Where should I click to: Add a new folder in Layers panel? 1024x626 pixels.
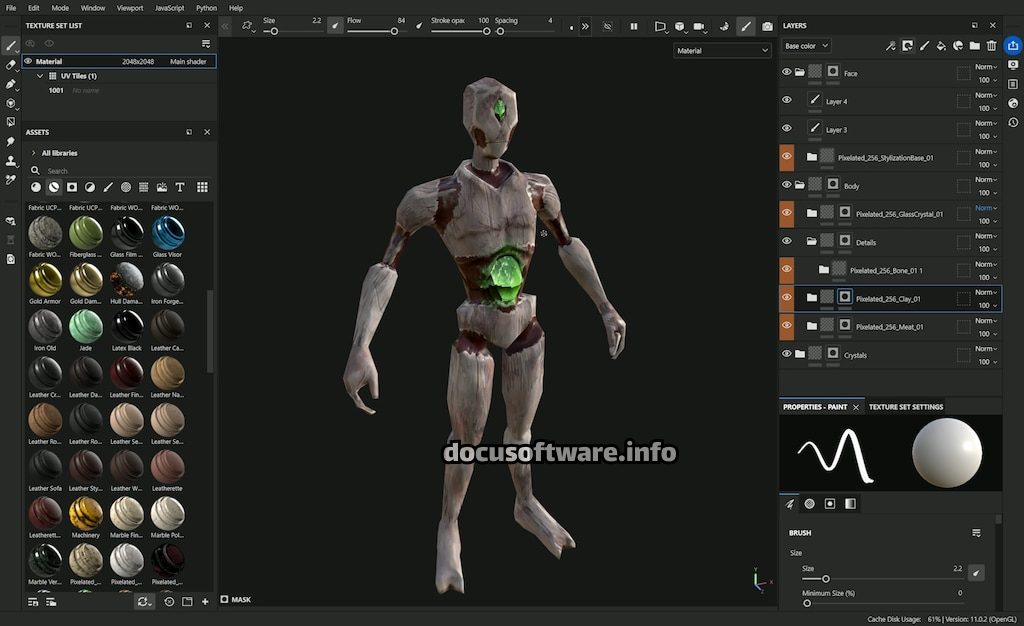975,46
